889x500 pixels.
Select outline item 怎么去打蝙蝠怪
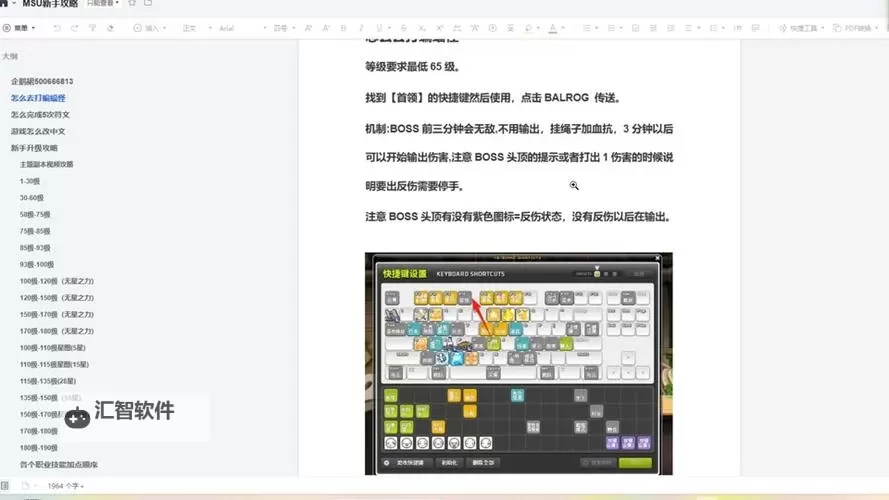pos(38,98)
